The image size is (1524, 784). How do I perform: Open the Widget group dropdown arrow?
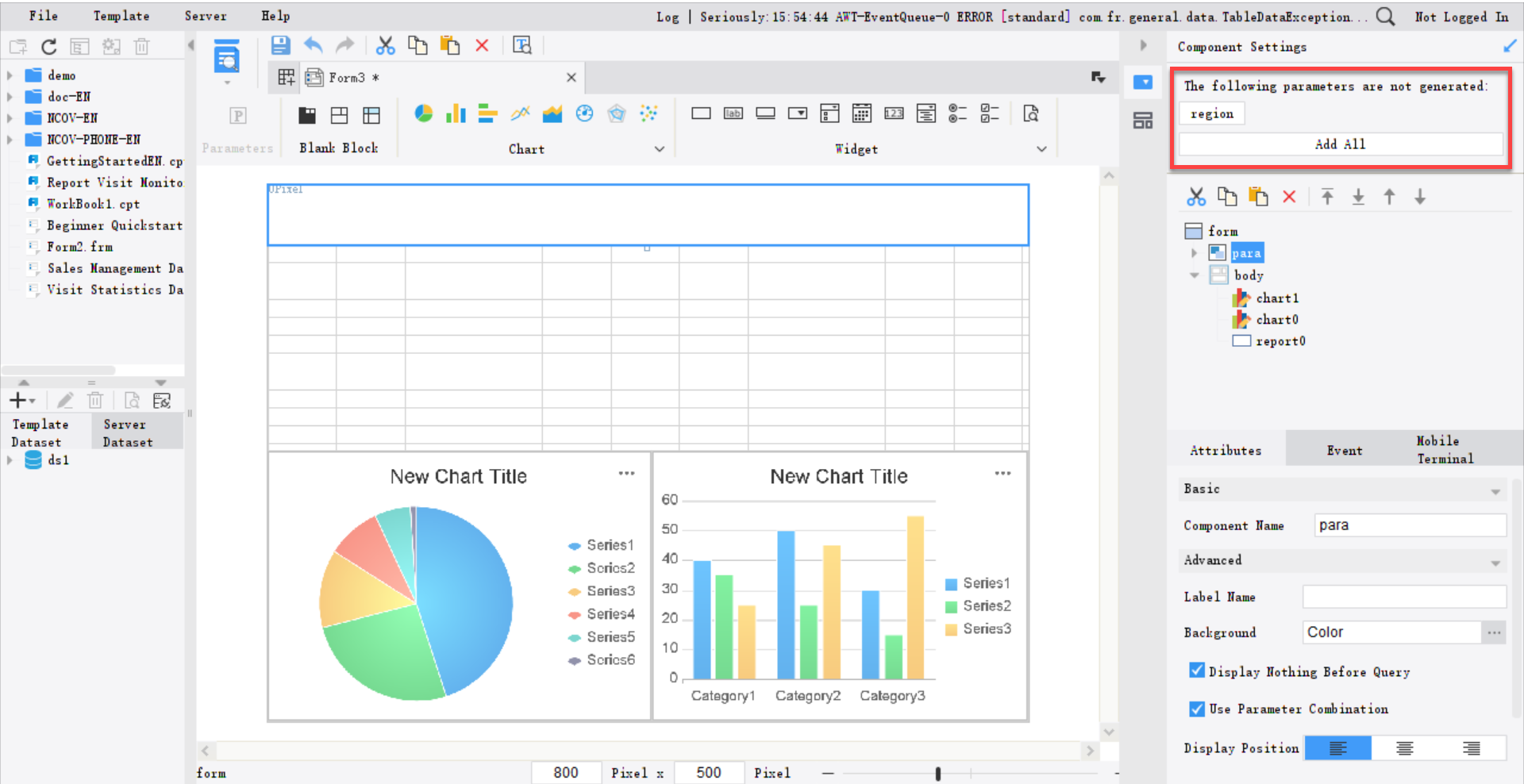pyautogui.click(x=1041, y=149)
